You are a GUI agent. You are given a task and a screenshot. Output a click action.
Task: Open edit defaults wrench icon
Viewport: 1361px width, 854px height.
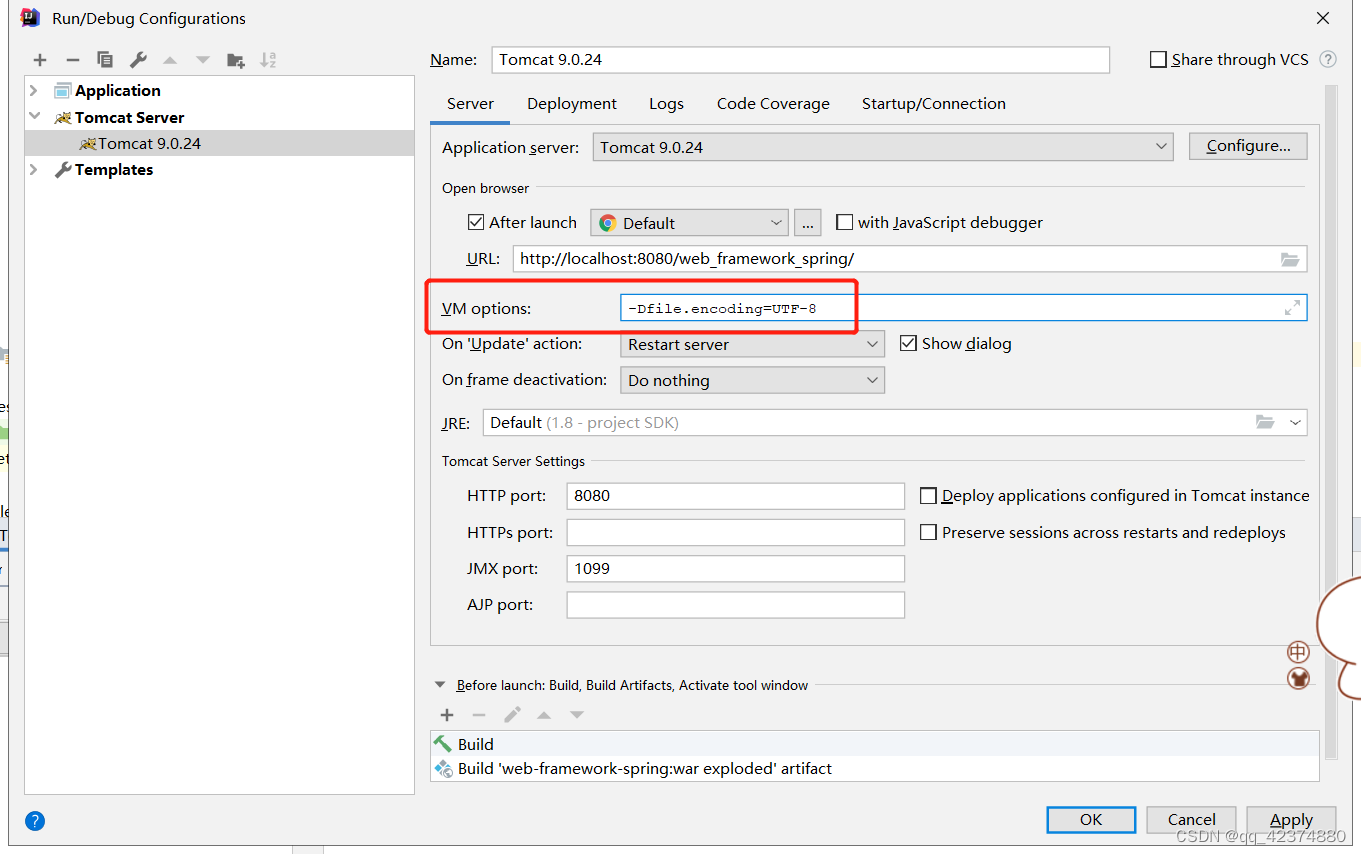[138, 60]
